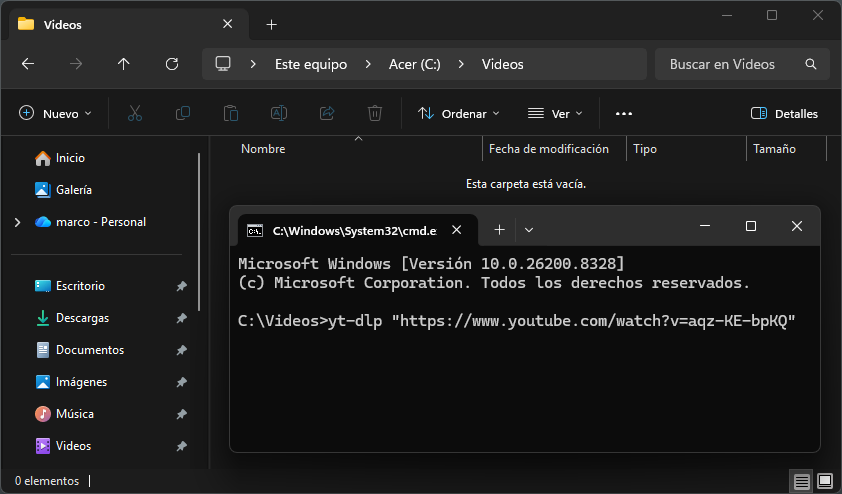Screen dimensions: 842x494
Task: Refresh the Videos folder view
Action: coord(172,64)
